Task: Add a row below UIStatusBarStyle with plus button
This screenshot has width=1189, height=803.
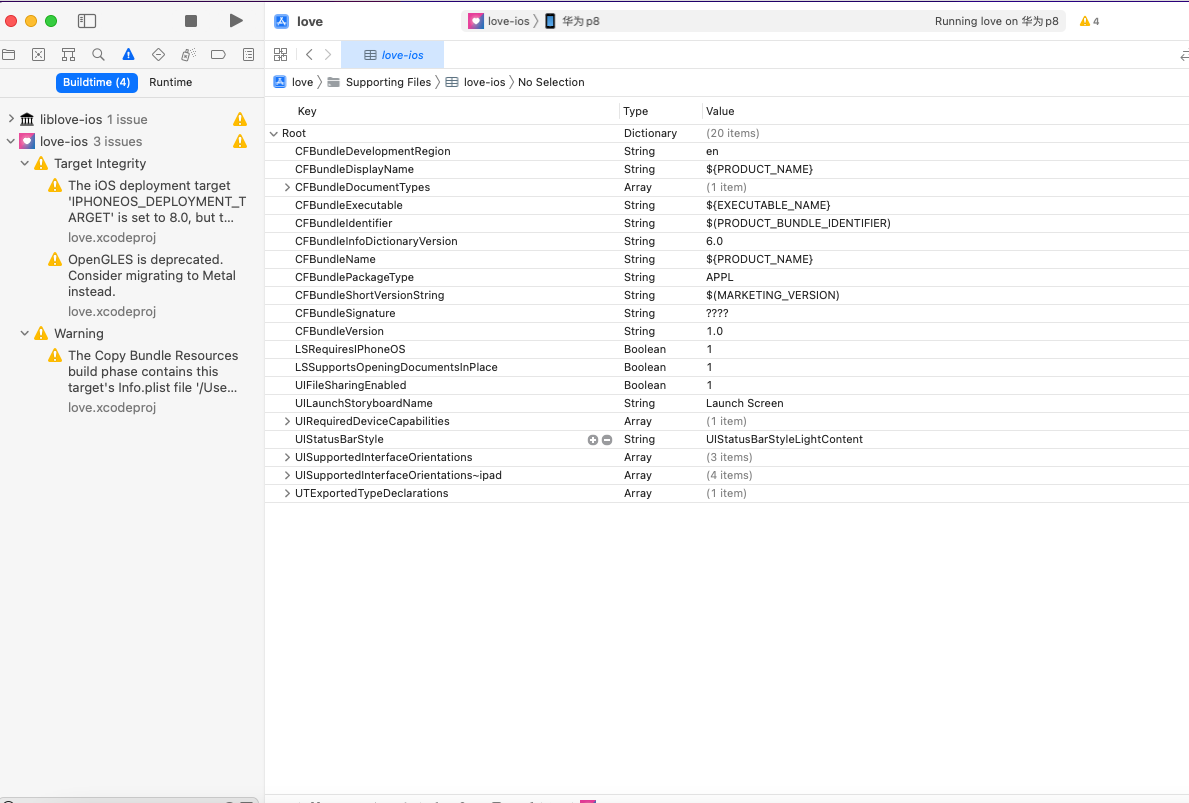Action: pos(593,439)
